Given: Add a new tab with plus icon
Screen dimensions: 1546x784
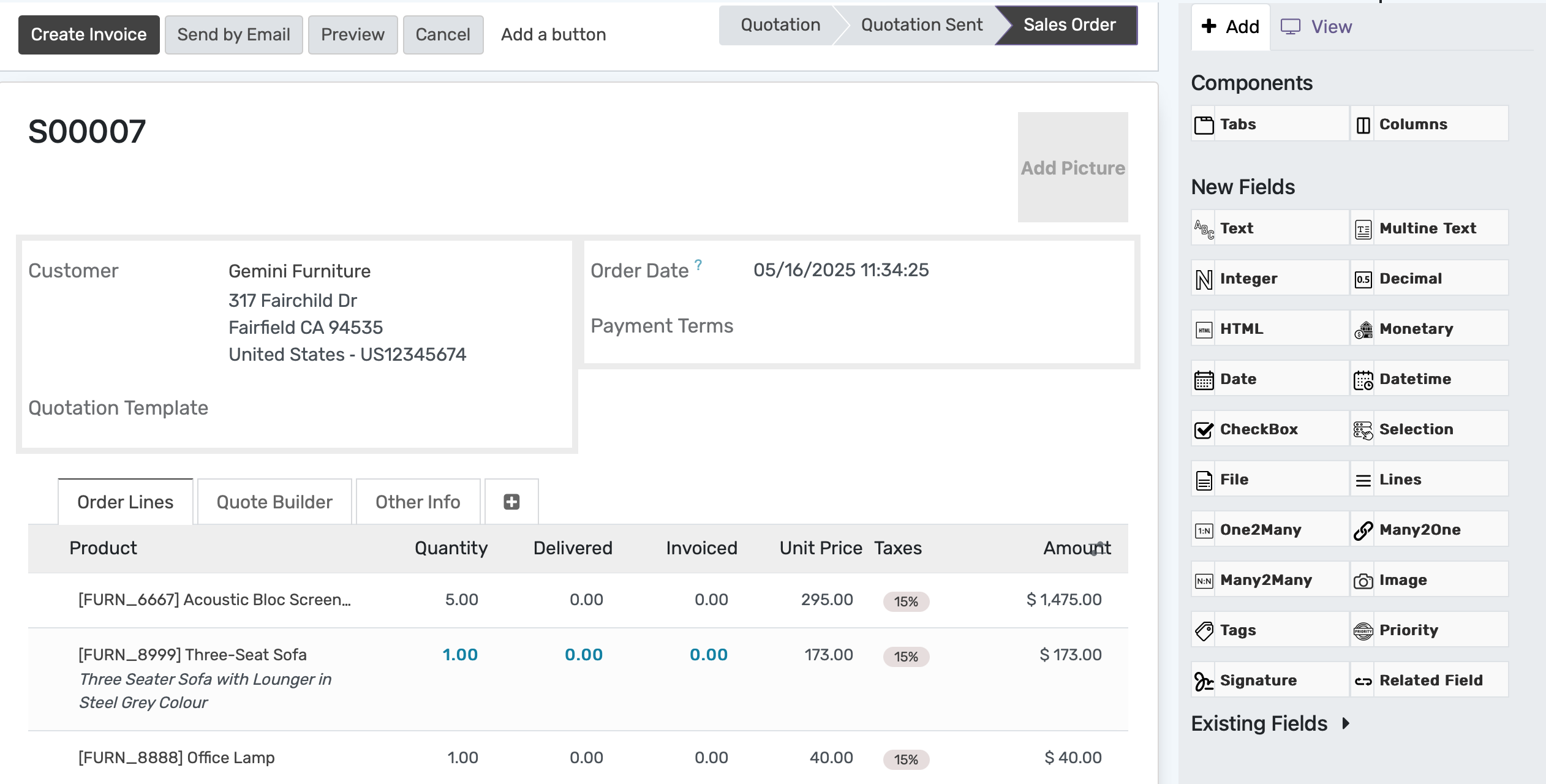Looking at the screenshot, I should 511,502.
